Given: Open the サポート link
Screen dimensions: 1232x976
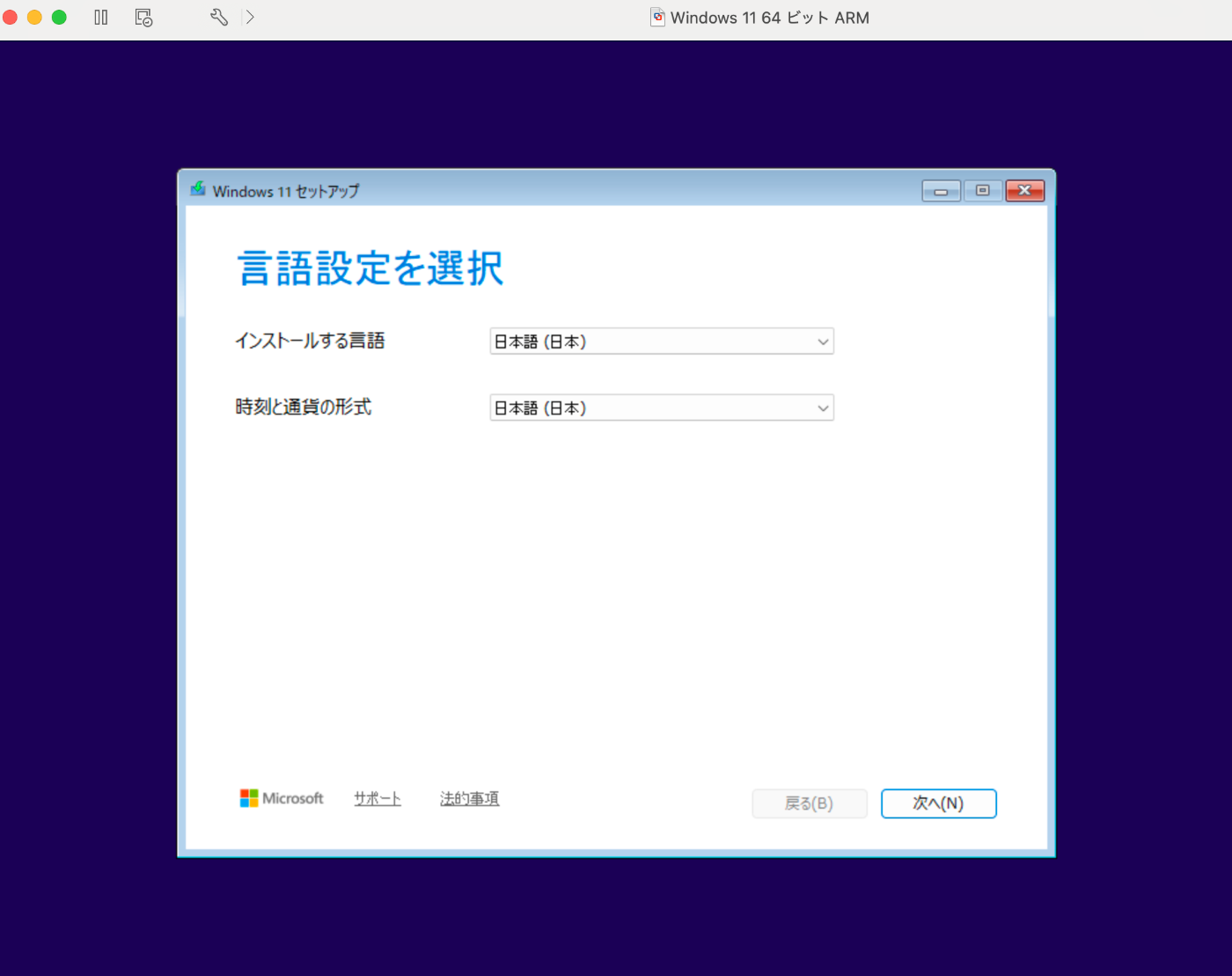Looking at the screenshot, I should (x=378, y=798).
